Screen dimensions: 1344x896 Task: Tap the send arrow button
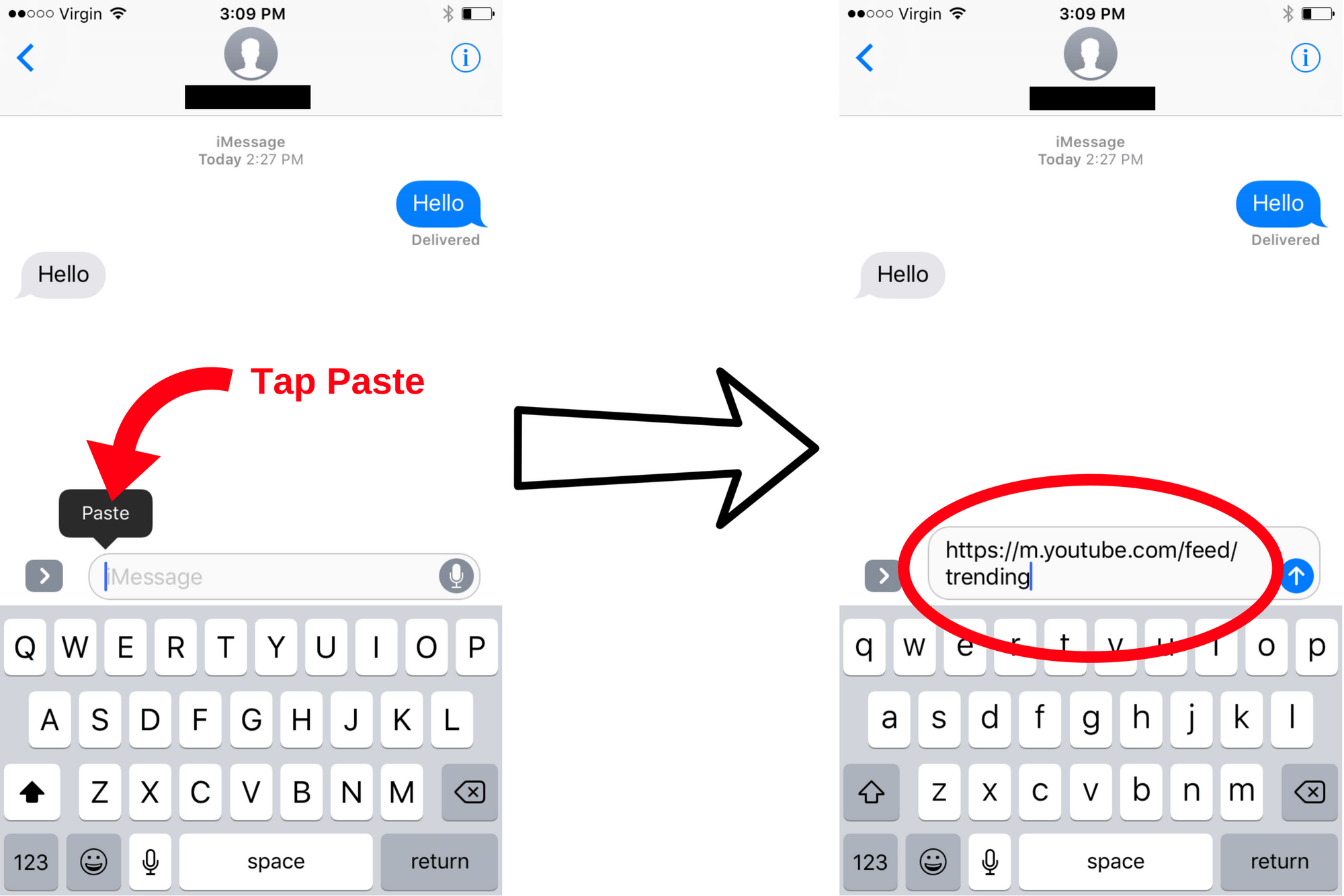[1310, 575]
